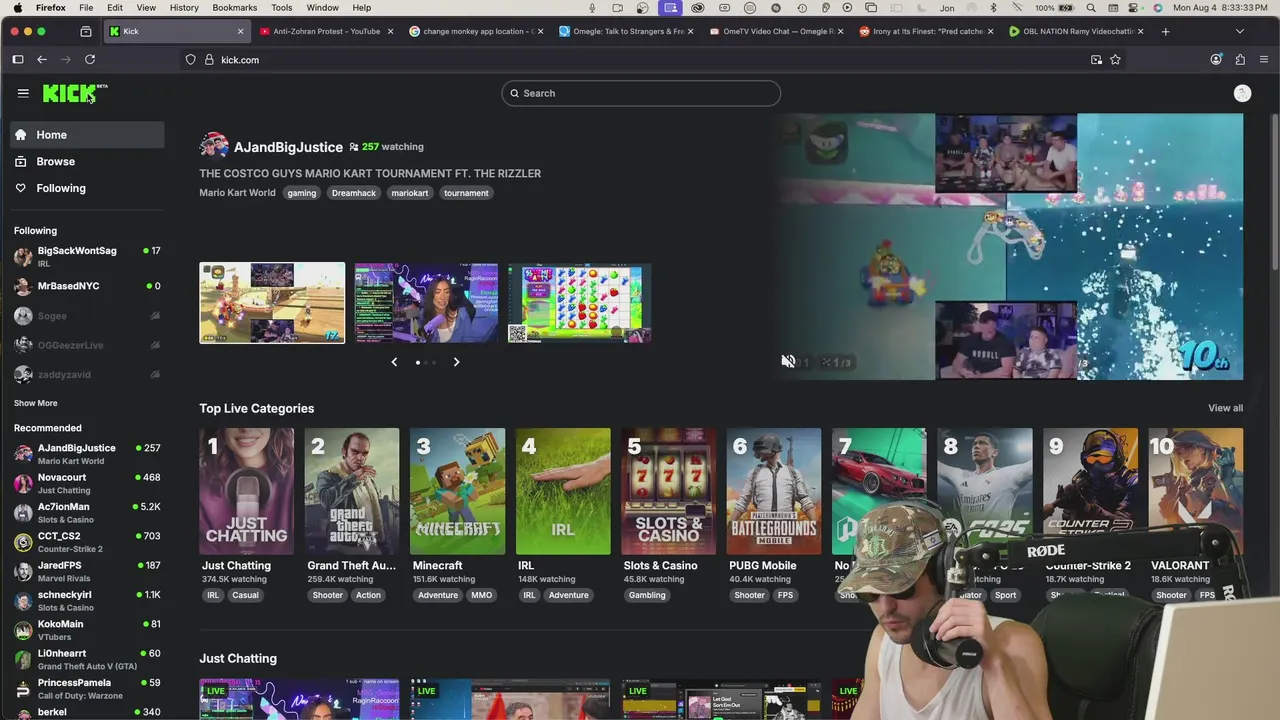Open macOS Spotlight search icon
Image resolution: width=1280 pixels, height=720 pixels.
(1091, 7)
